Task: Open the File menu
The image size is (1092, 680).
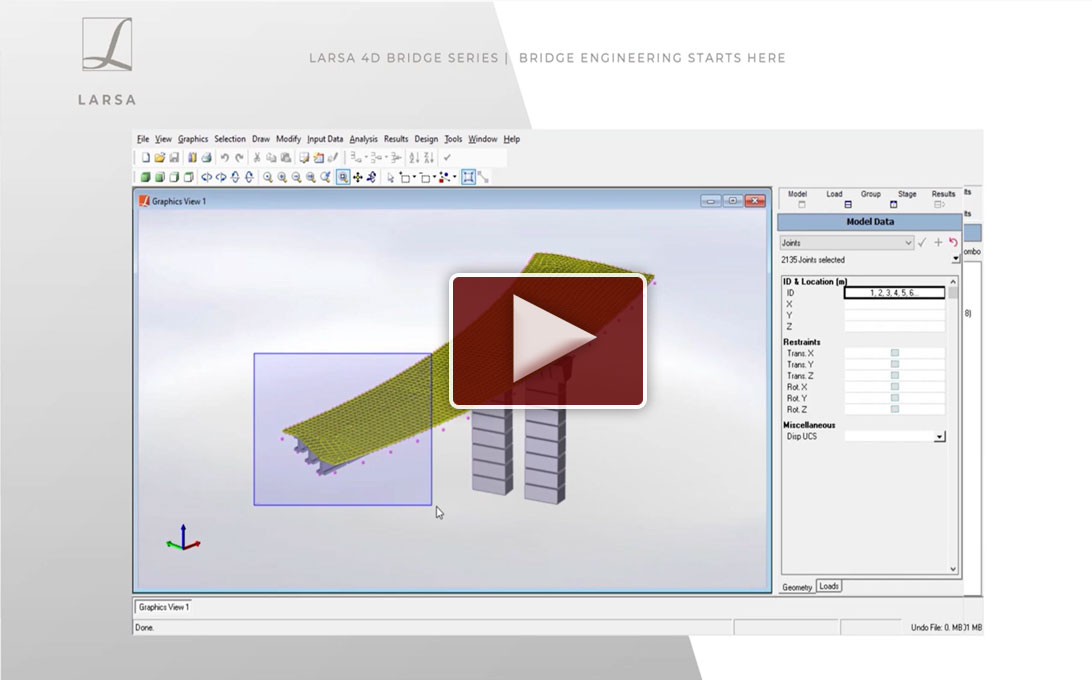Action: [143, 139]
